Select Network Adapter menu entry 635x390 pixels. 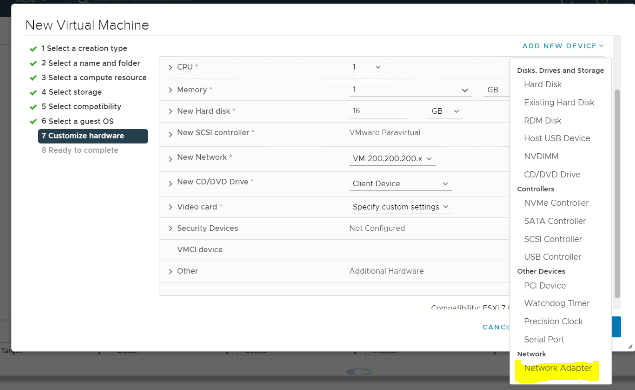click(x=558, y=368)
